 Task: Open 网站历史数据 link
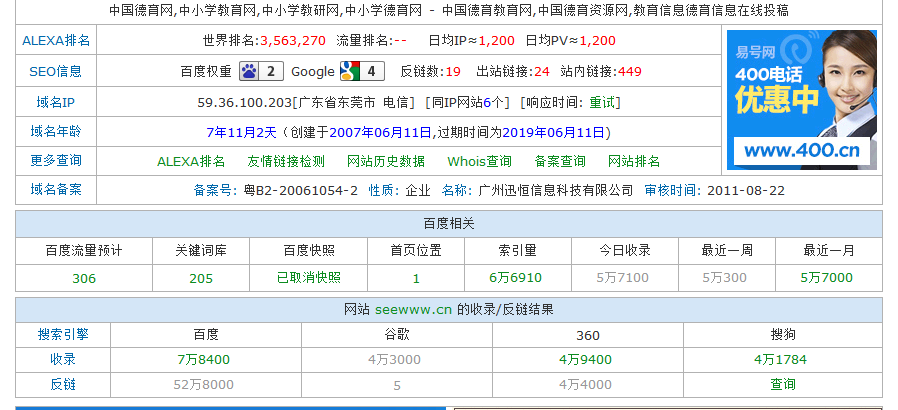point(386,161)
